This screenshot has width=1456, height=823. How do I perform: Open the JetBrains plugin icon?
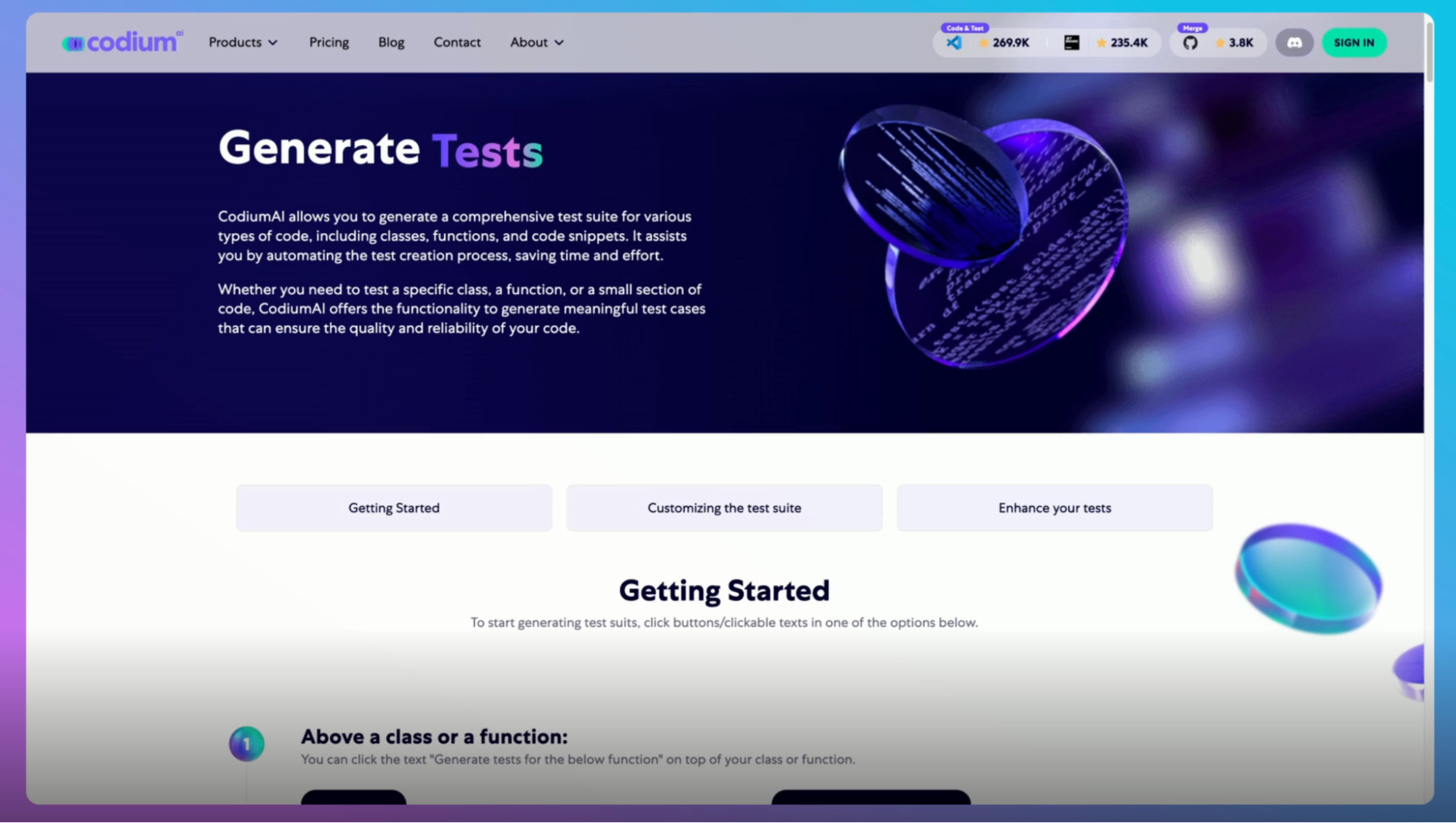(1071, 42)
